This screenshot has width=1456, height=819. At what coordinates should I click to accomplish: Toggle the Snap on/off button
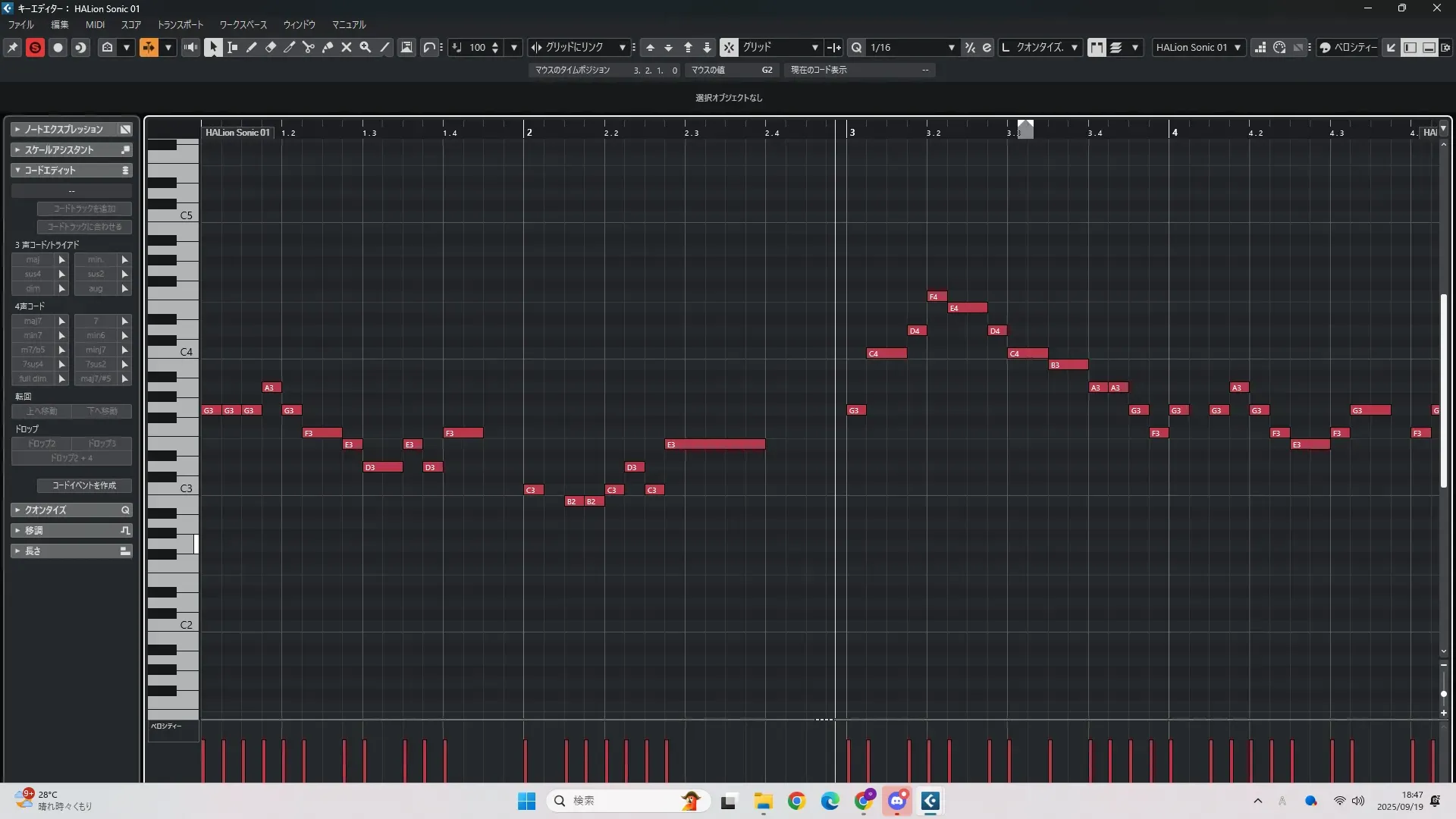tap(728, 47)
